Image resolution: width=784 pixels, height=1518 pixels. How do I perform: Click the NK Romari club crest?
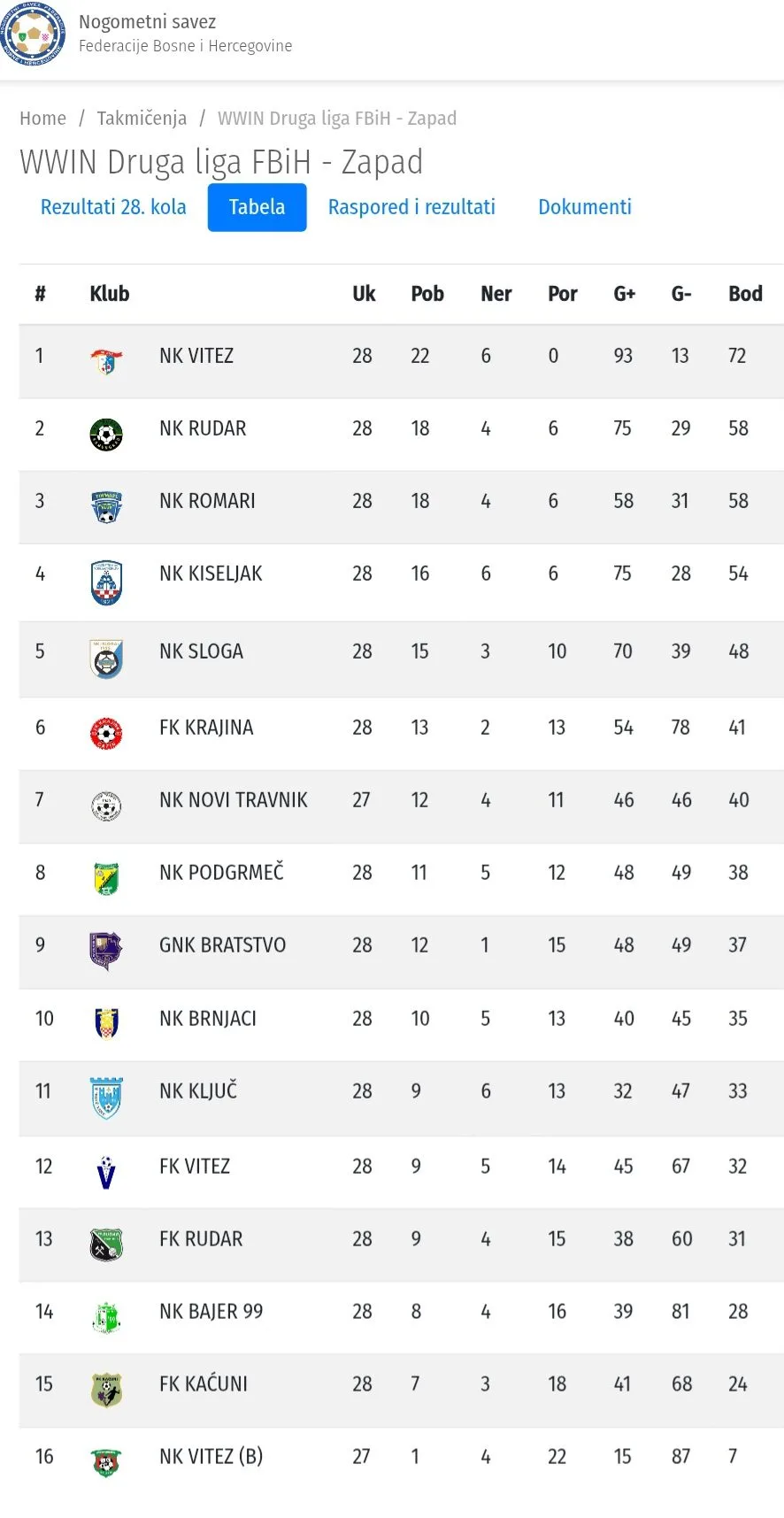pyautogui.click(x=106, y=507)
